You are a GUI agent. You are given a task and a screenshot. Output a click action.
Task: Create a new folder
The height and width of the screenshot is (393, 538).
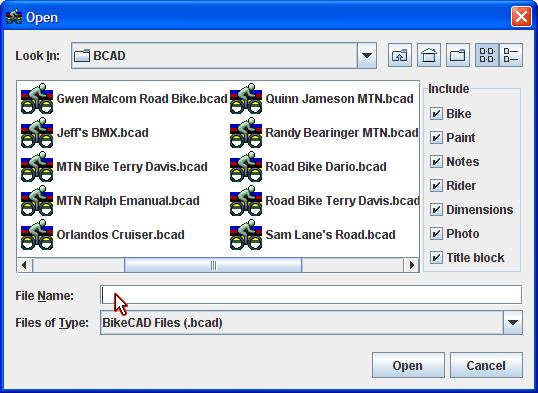pos(458,55)
